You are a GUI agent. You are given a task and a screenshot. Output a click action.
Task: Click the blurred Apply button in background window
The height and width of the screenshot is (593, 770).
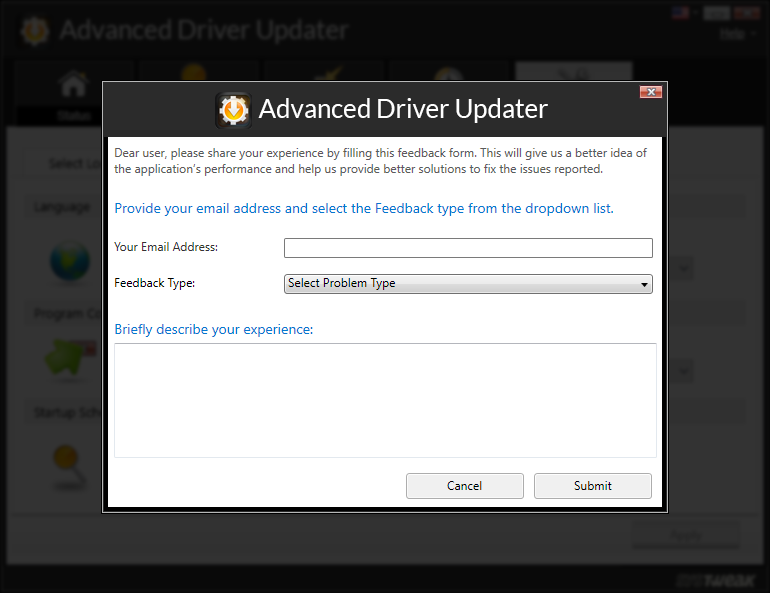[686, 535]
